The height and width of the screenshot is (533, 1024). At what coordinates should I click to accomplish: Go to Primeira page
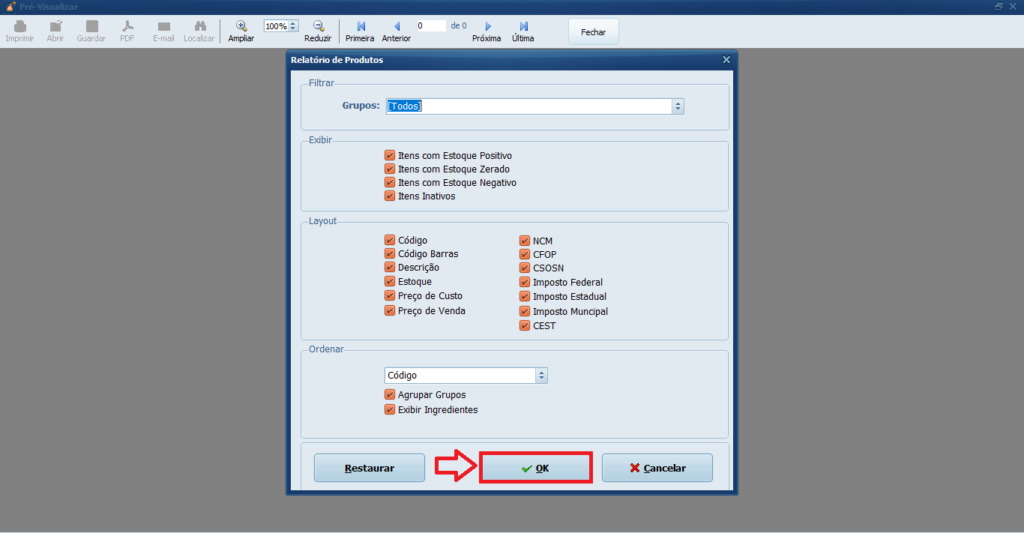coord(360,26)
